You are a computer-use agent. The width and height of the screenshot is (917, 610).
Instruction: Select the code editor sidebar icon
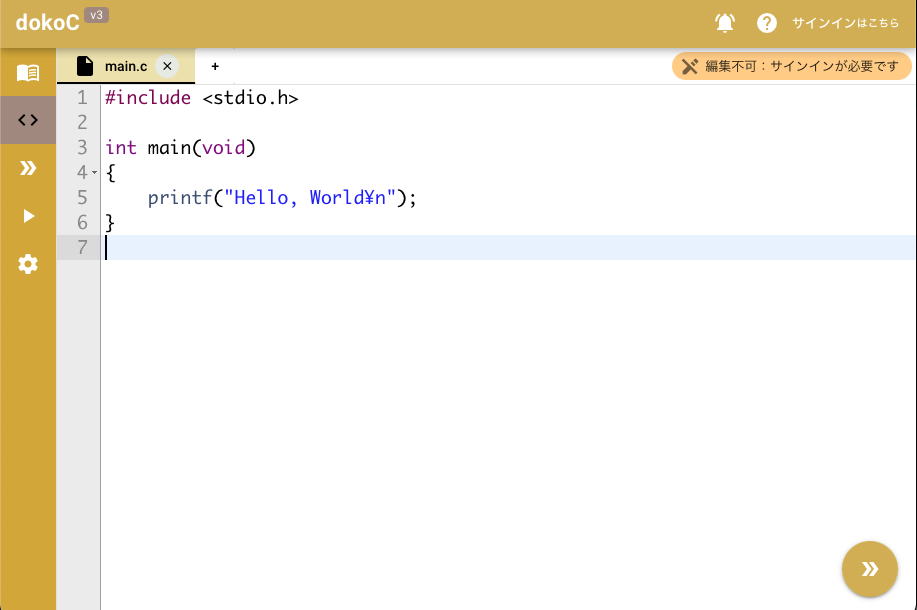coord(28,121)
